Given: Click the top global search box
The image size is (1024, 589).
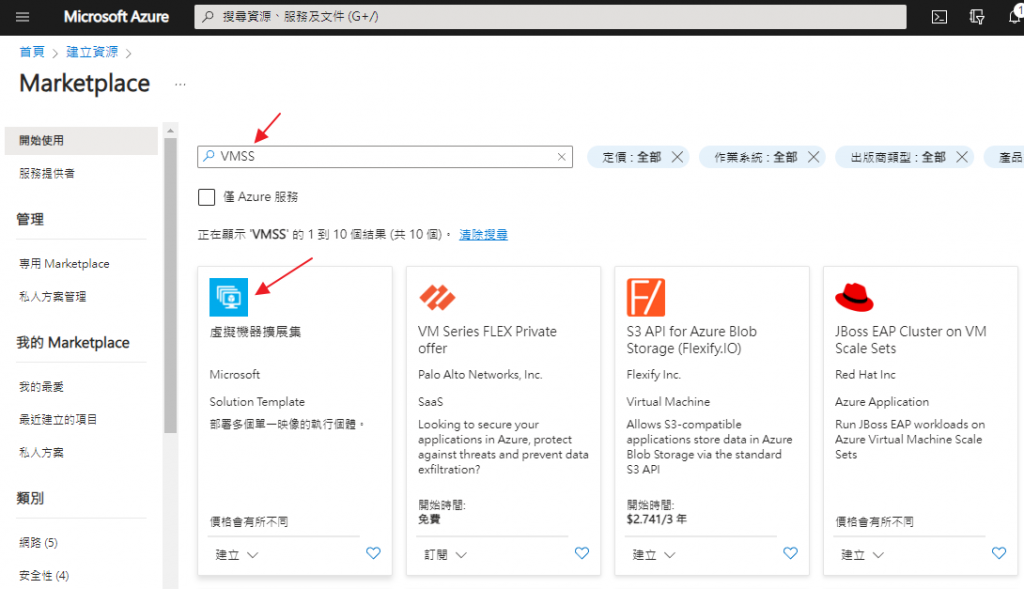Looking at the screenshot, I should (x=550, y=17).
